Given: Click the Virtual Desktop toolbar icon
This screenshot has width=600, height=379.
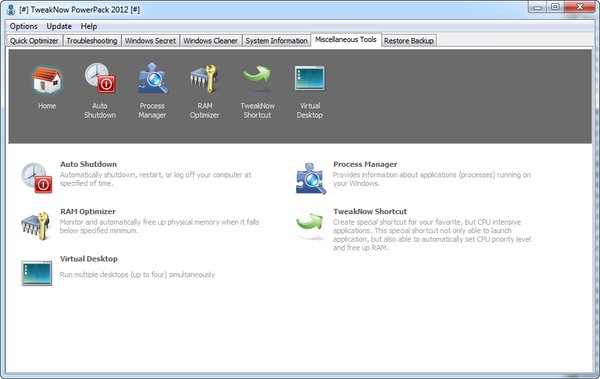Looking at the screenshot, I should (310, 78).
